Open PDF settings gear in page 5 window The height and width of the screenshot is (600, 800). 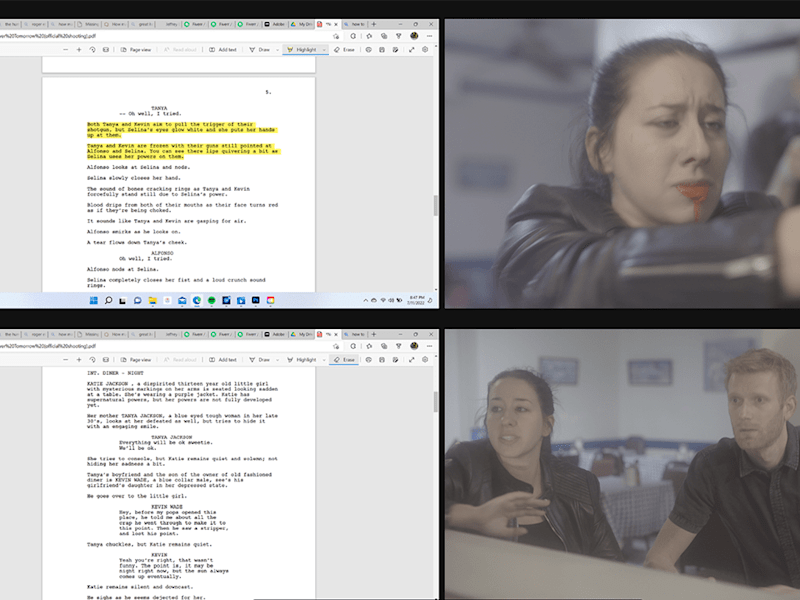425,49
